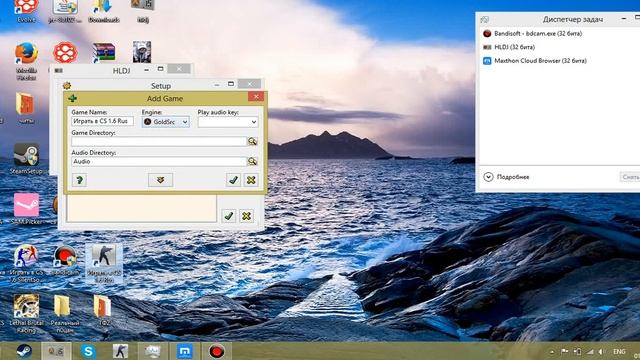The image size is (640, 360).
Task: Click the Task Manager taskbar icon
Action: coord(152,351)
